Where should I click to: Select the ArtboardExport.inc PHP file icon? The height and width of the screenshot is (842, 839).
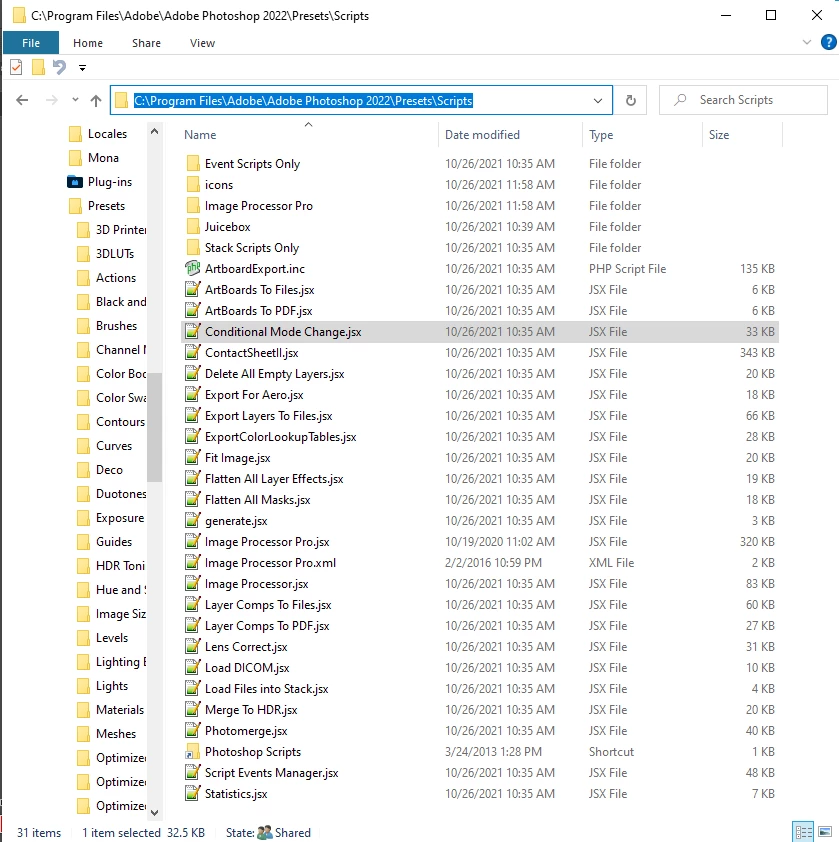pos(193,268)
